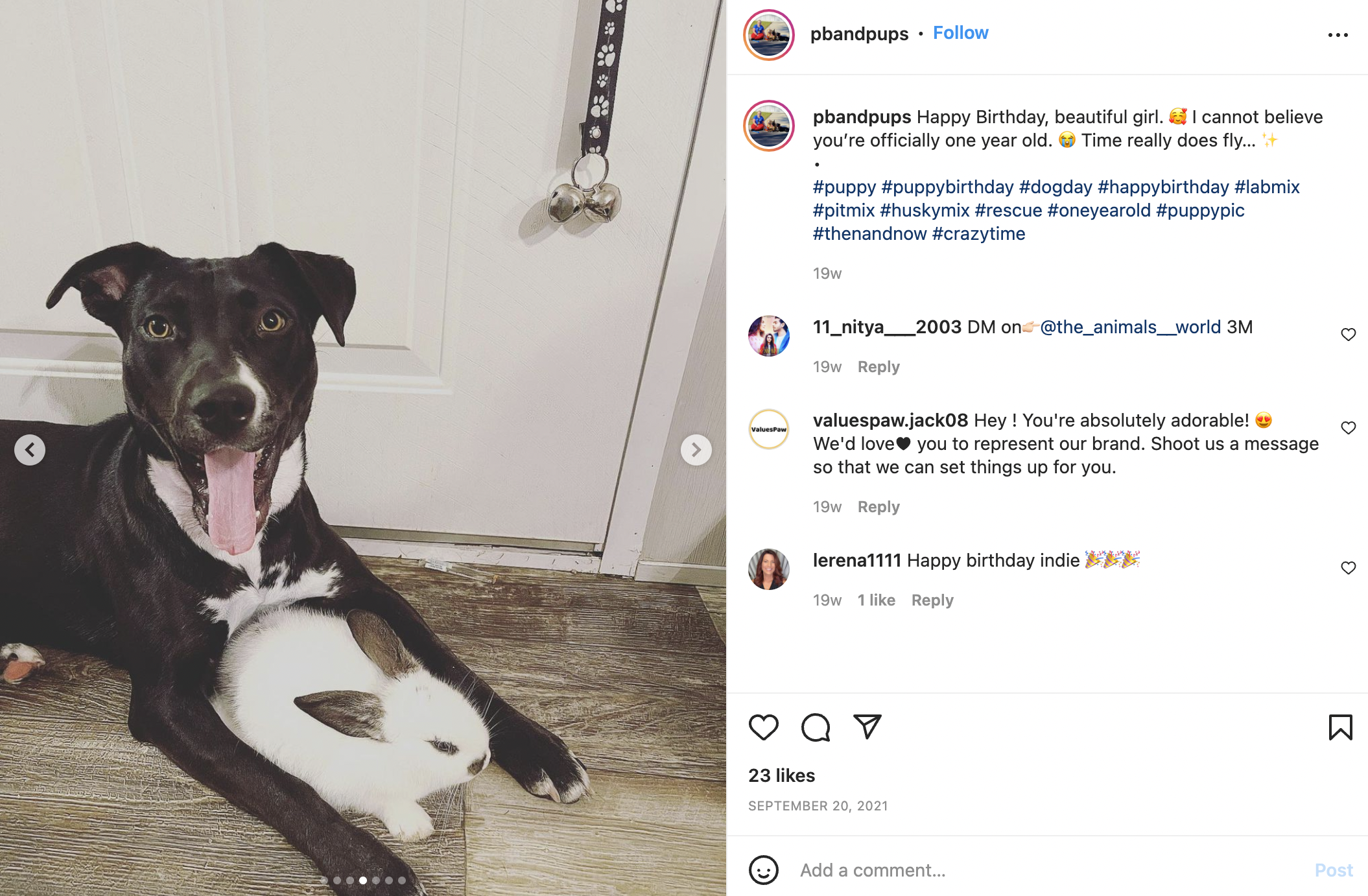Open the comment bubble icon

click(x=816, y=727)
